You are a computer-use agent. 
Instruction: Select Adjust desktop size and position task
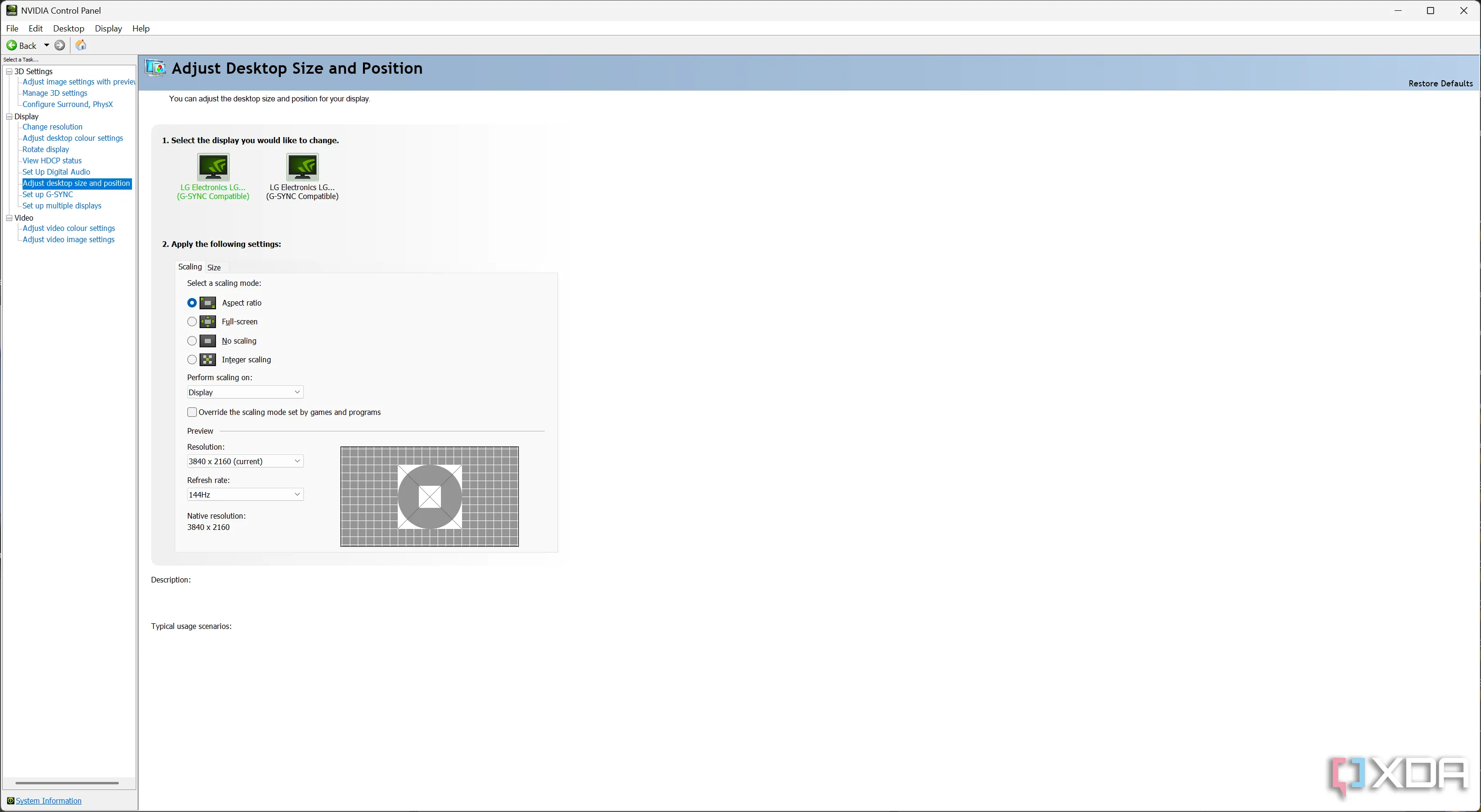[77, 184]
